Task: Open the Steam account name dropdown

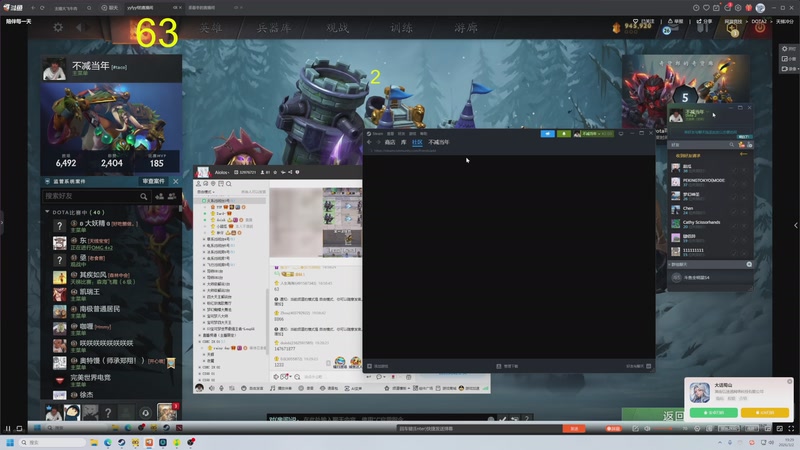Action: [594, 134]
